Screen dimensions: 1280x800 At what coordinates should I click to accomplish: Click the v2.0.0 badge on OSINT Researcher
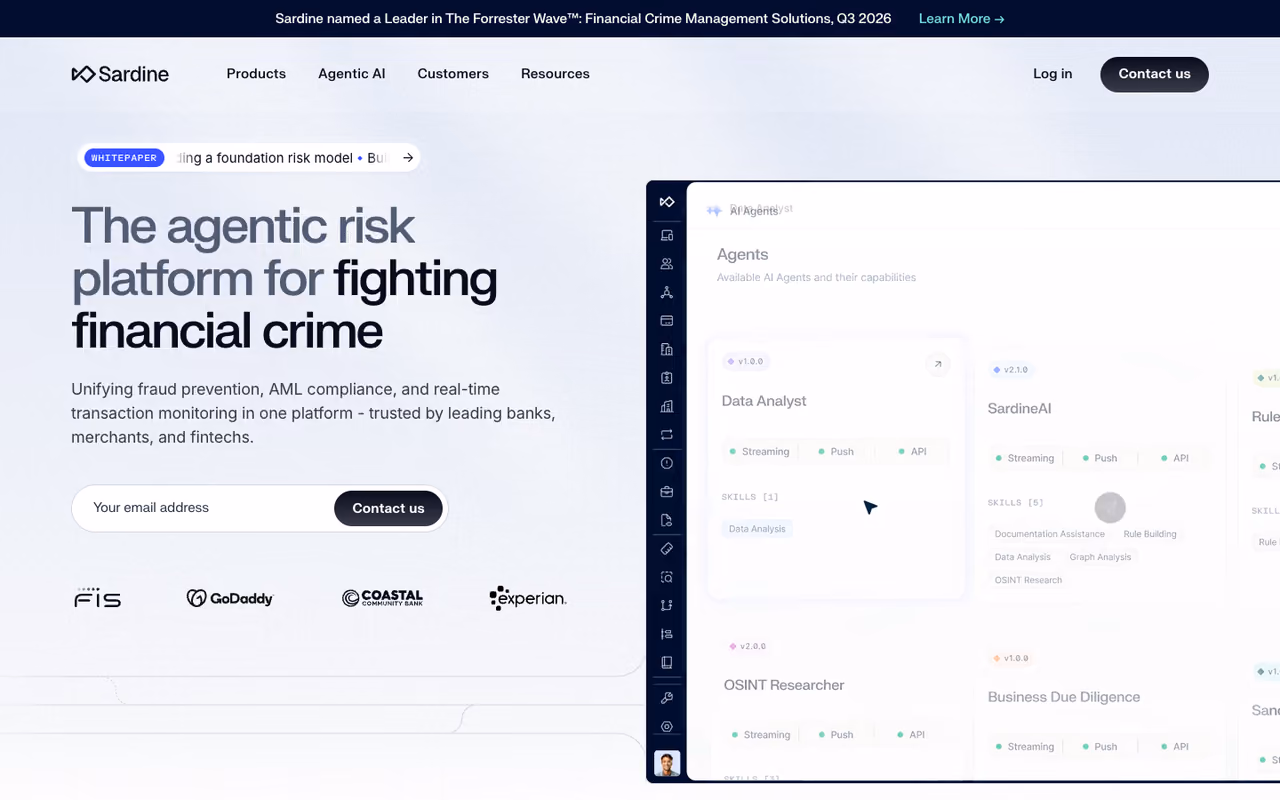(748, 646)
